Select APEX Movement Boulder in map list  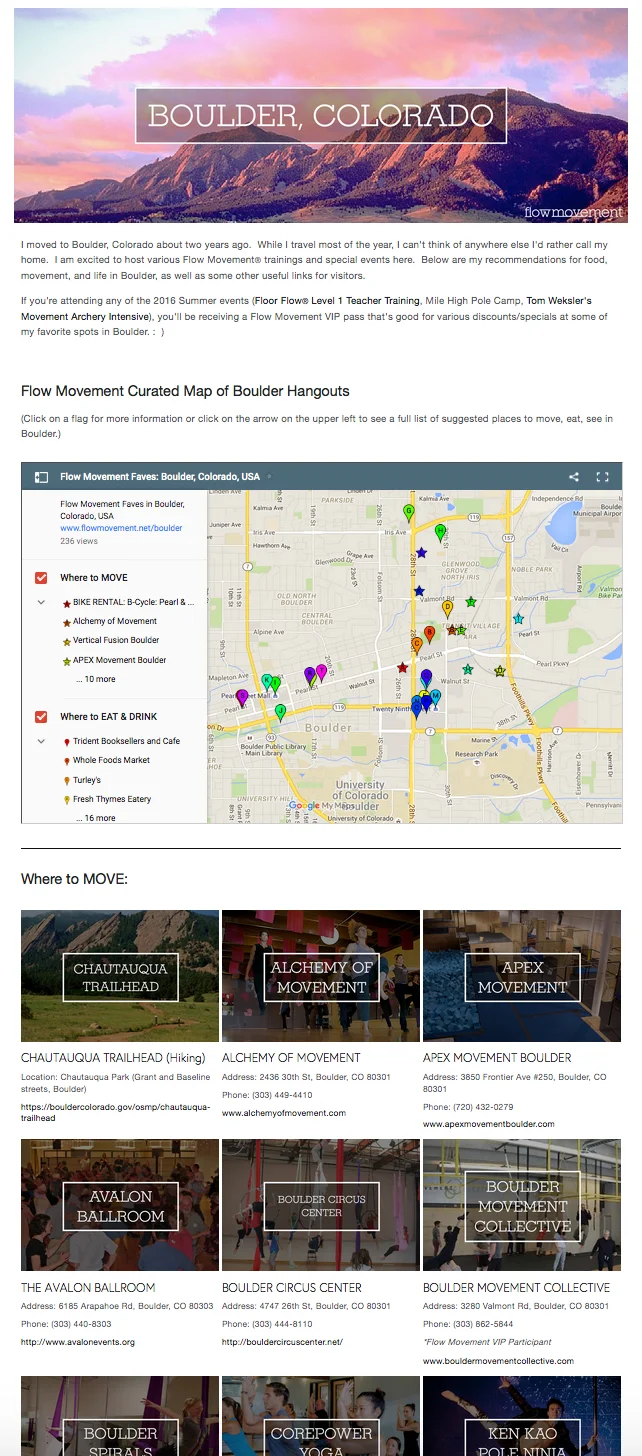[x=119, y=661]
